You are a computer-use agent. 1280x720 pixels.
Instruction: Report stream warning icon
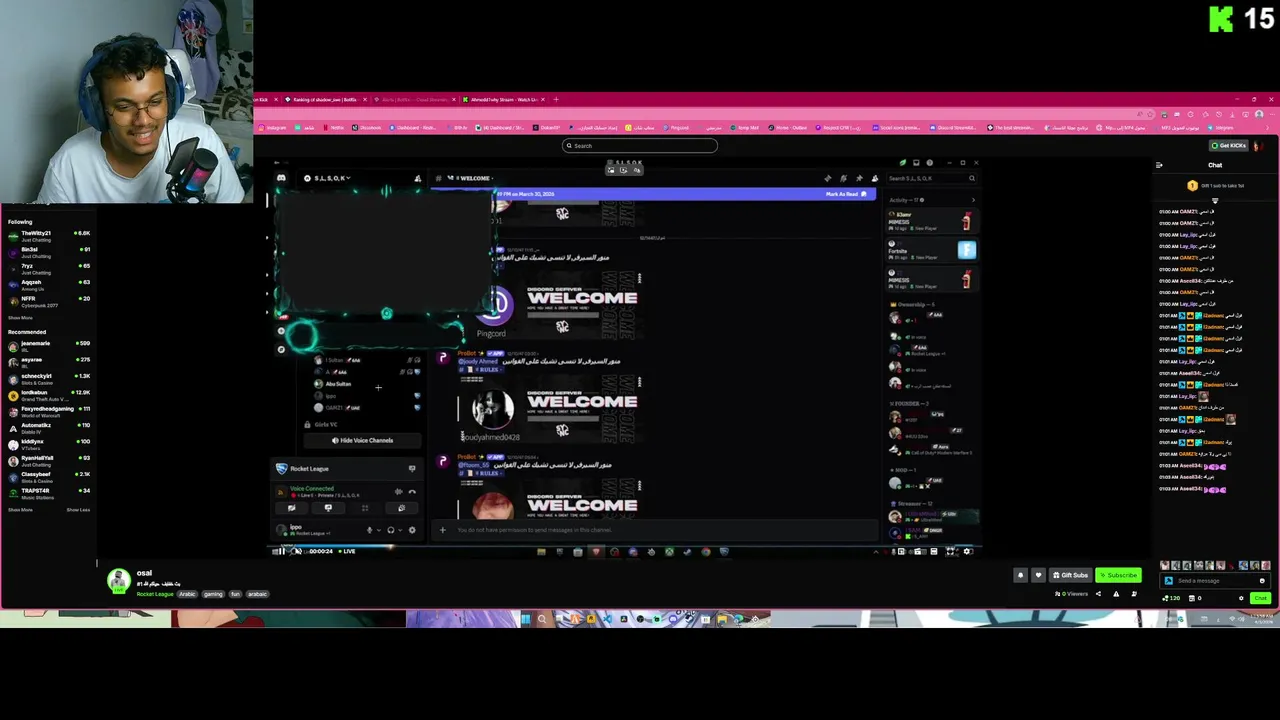point(1116,594)
